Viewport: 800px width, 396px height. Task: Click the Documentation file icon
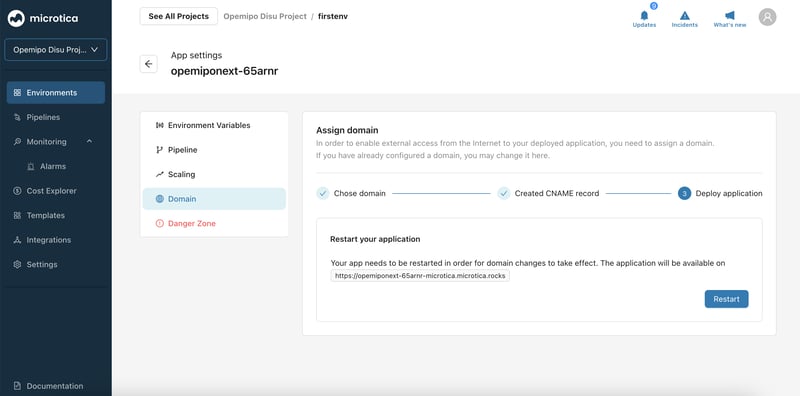[17, 386]
